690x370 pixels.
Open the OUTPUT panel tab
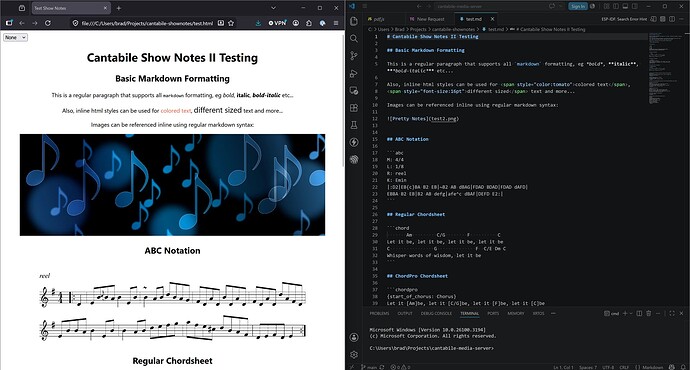[x=405, y=313]
